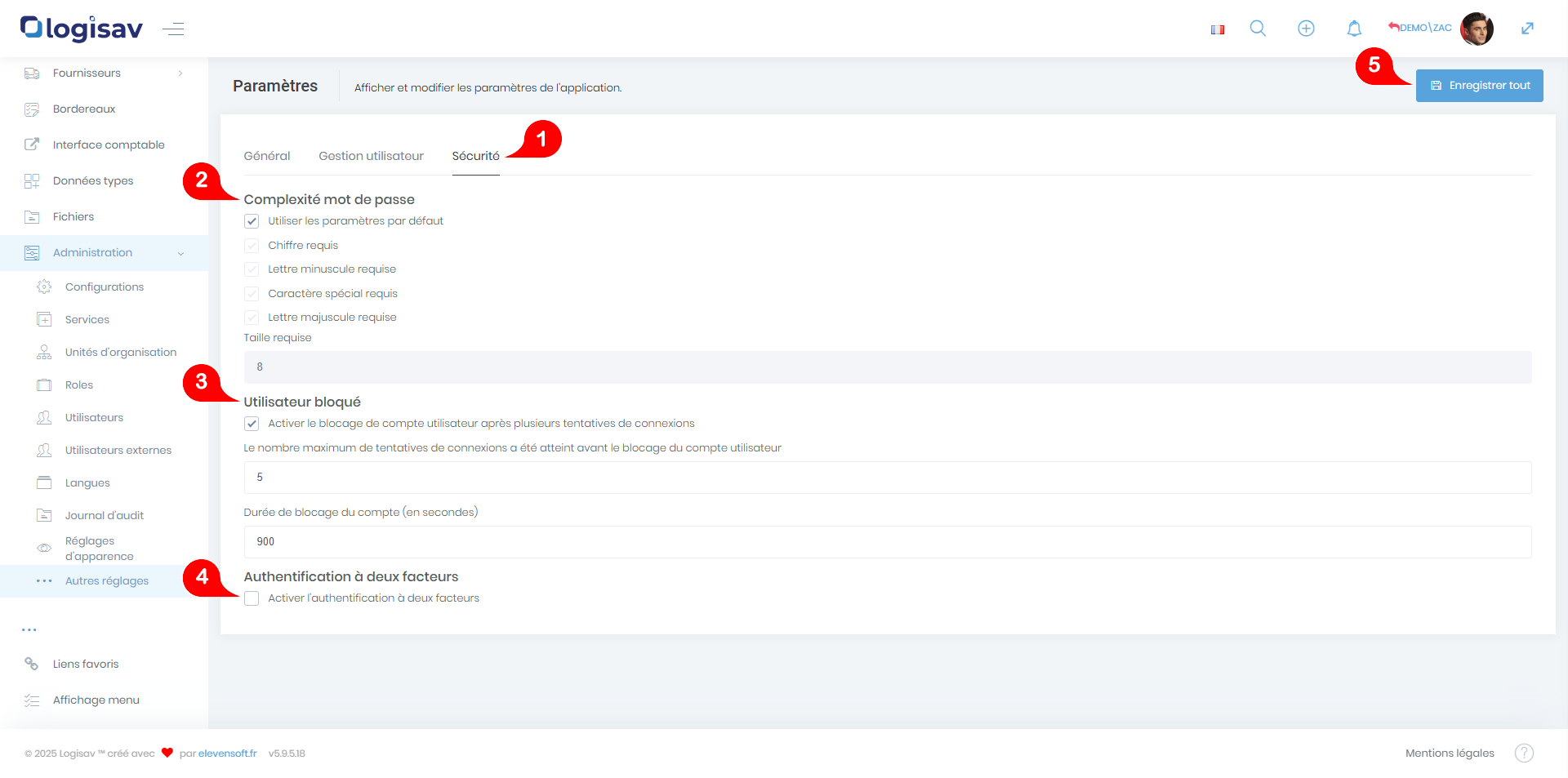
Task: Click the account blocking duration field
Action: click(x=887, y=542)
